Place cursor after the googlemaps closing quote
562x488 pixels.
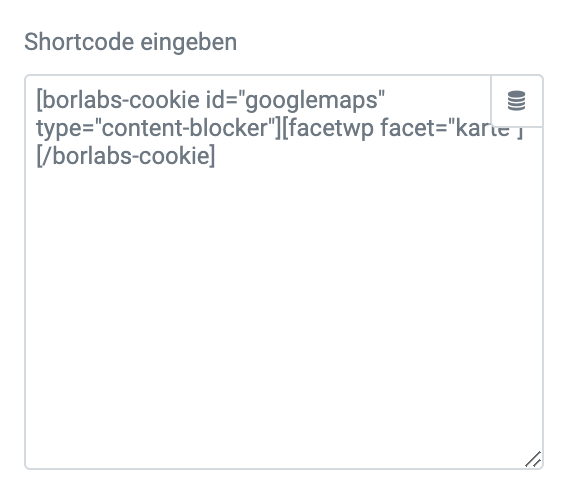point(386,100)
